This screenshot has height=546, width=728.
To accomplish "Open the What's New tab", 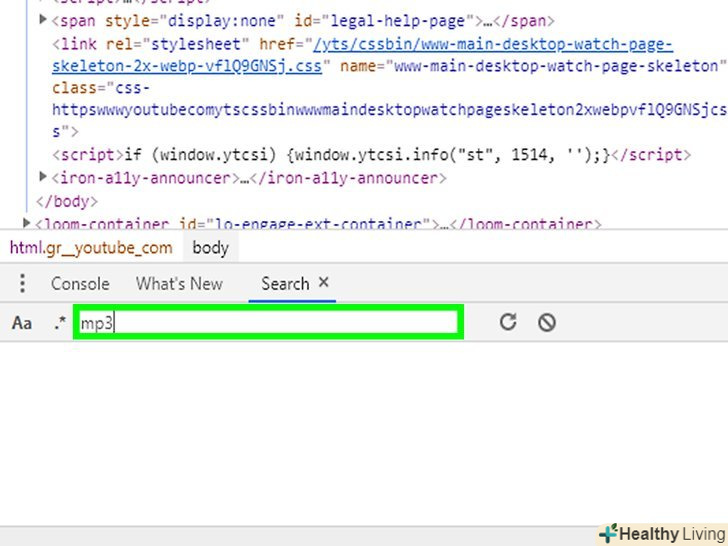I will tap(179, 284).
